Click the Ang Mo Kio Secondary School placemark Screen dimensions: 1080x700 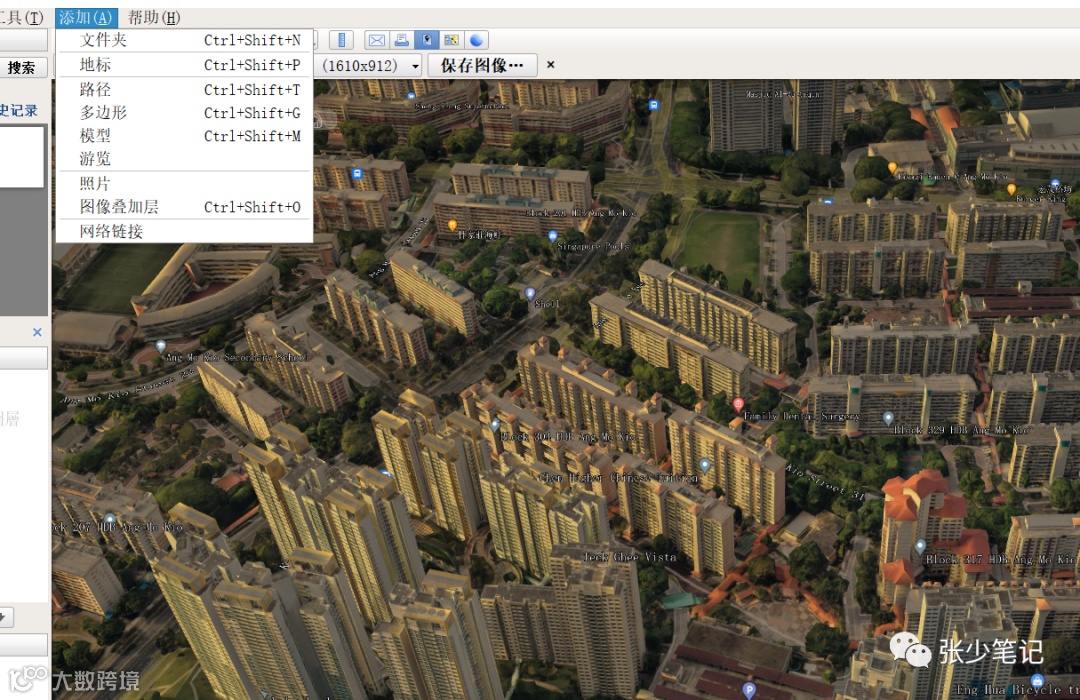pos(160,346)
